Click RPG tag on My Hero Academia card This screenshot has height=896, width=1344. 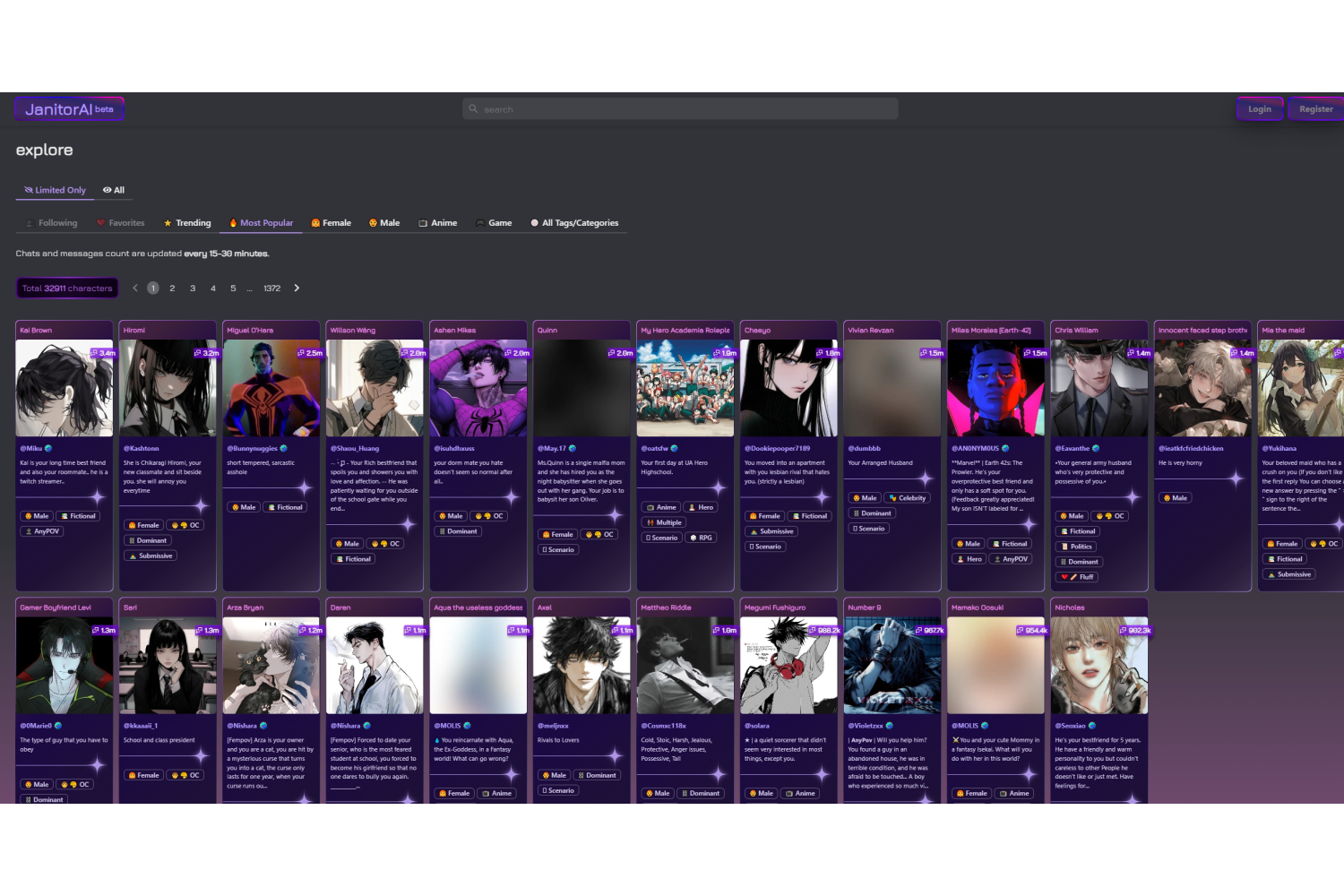coord(702,538)
